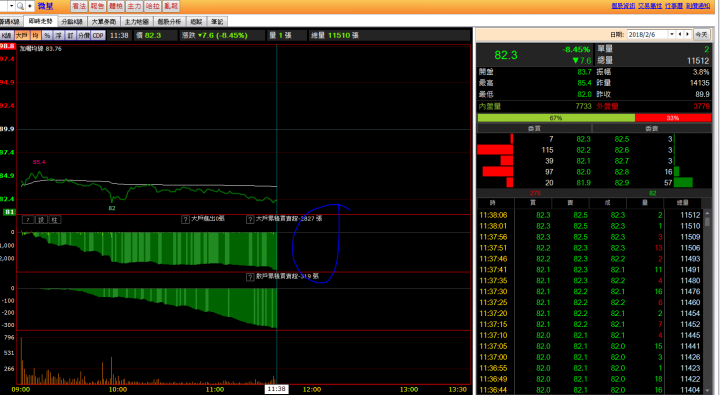Screen dimensions: 720x395
Task: Open the date picker dropdown arrow
Action: (x=672, y=34)
